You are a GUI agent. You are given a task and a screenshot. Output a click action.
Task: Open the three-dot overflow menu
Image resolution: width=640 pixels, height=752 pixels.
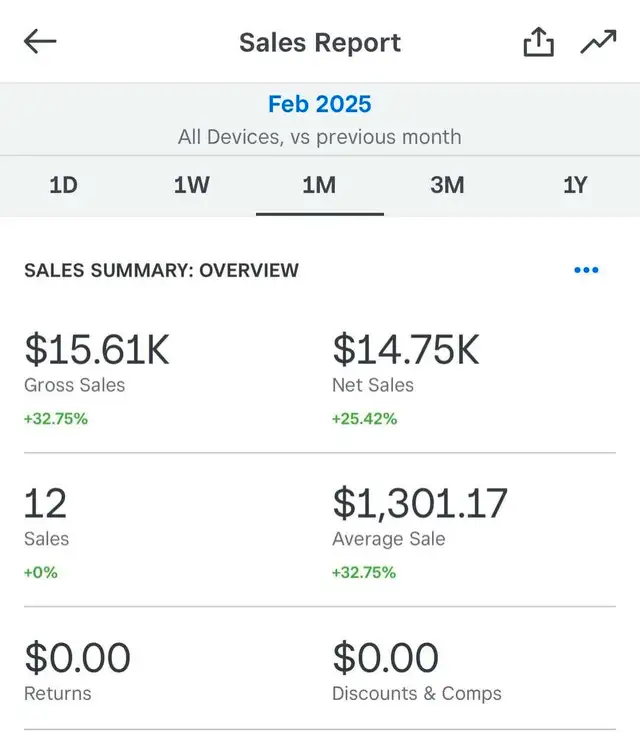586,270
